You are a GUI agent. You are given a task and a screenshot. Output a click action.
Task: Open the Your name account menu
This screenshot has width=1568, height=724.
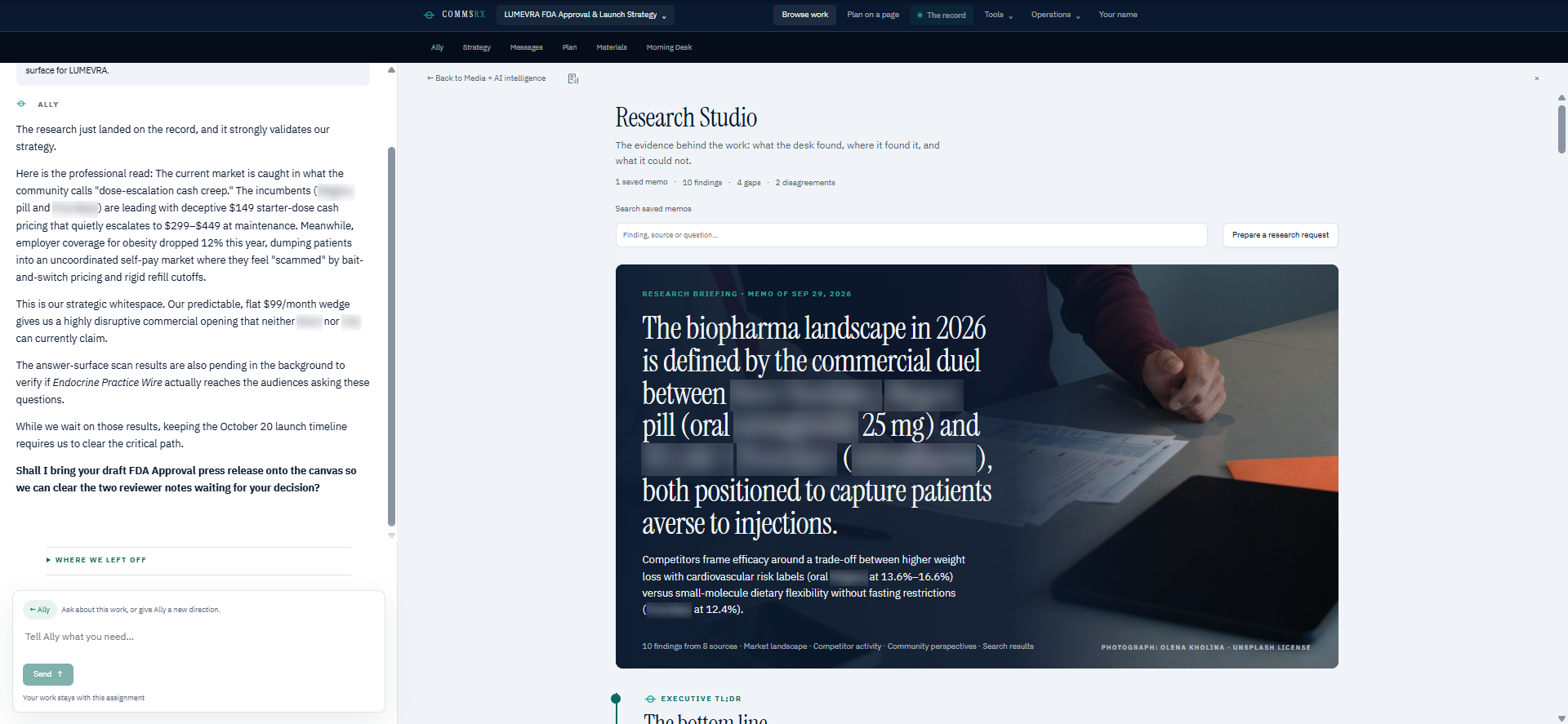(1118, 15)
